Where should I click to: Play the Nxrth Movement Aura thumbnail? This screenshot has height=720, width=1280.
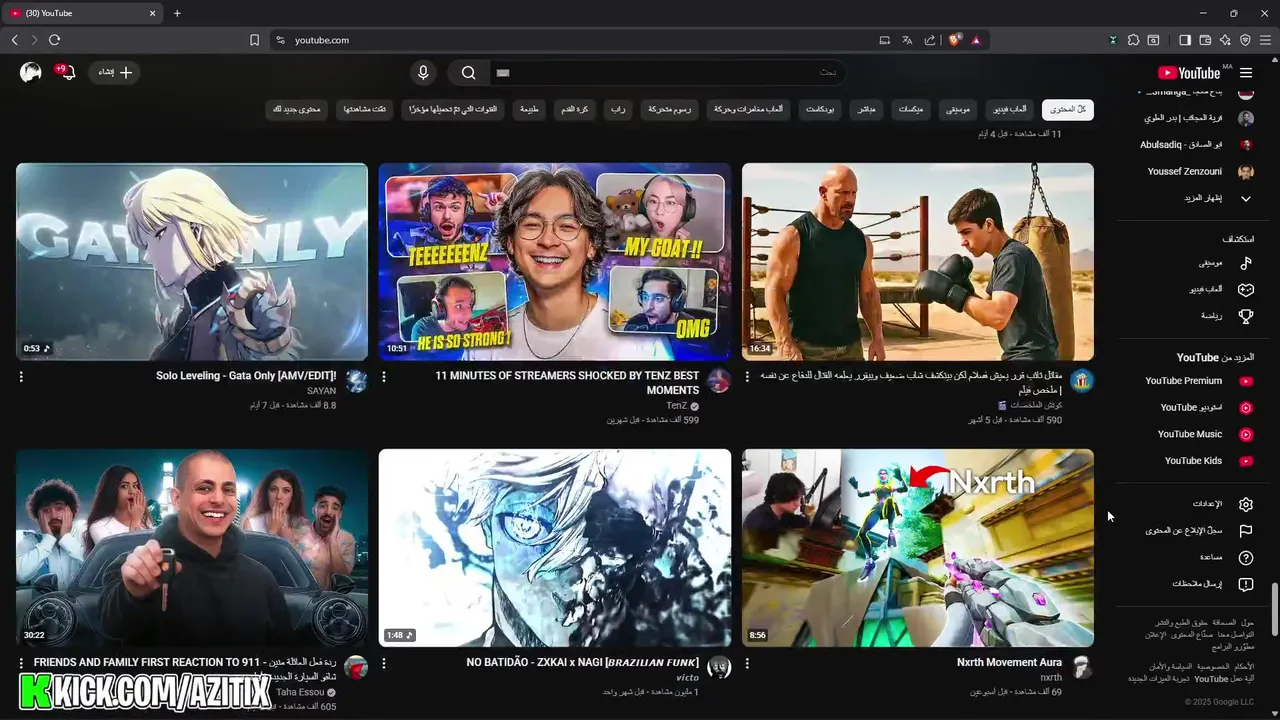[x=918, y=548]
